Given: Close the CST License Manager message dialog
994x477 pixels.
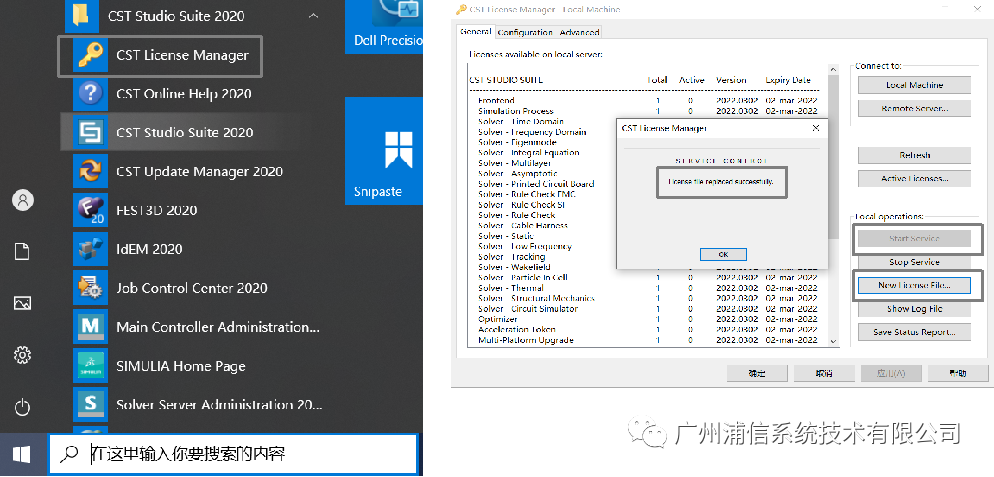Looking at the screenshot, I should 816,128.
